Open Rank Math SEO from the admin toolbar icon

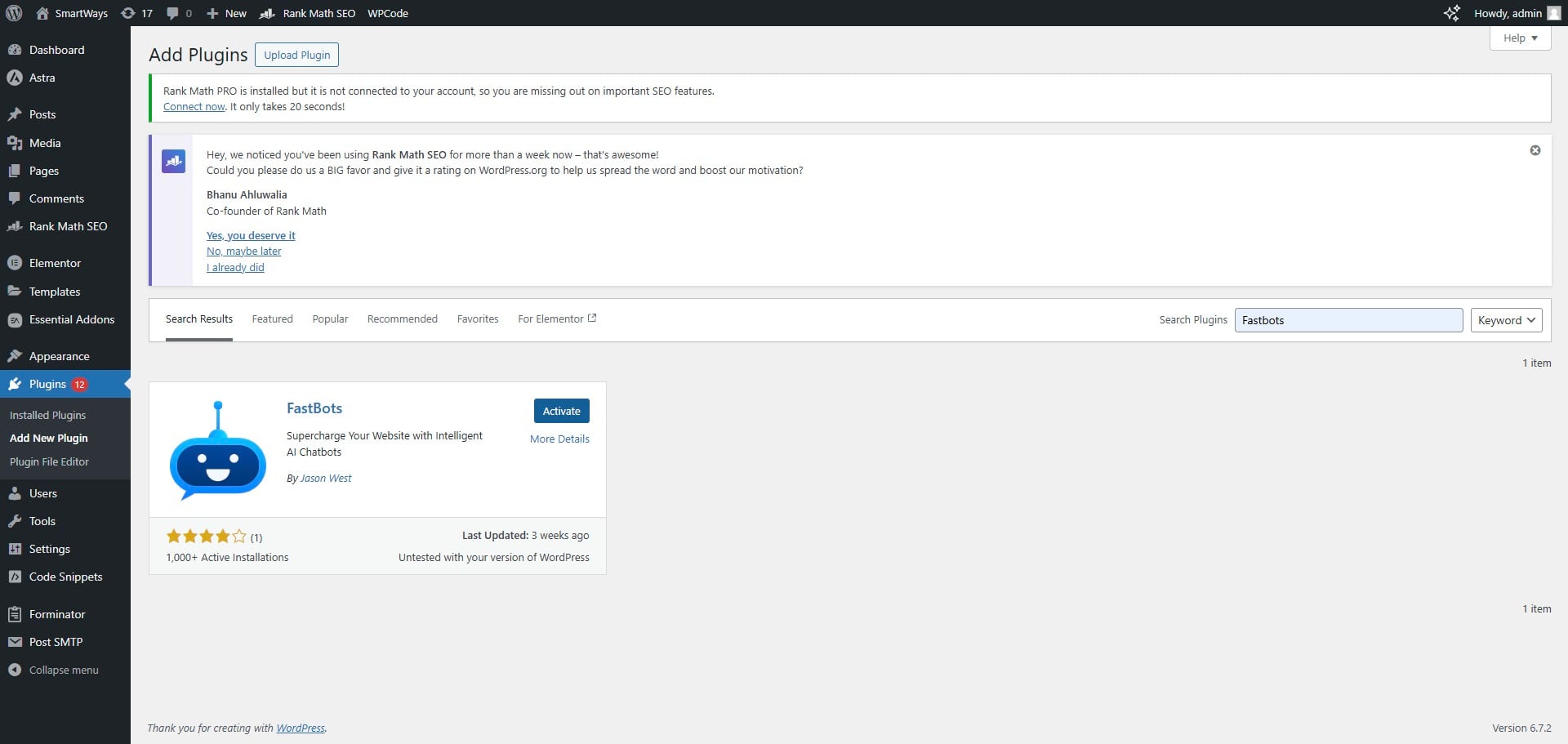[x=265, y=13]
